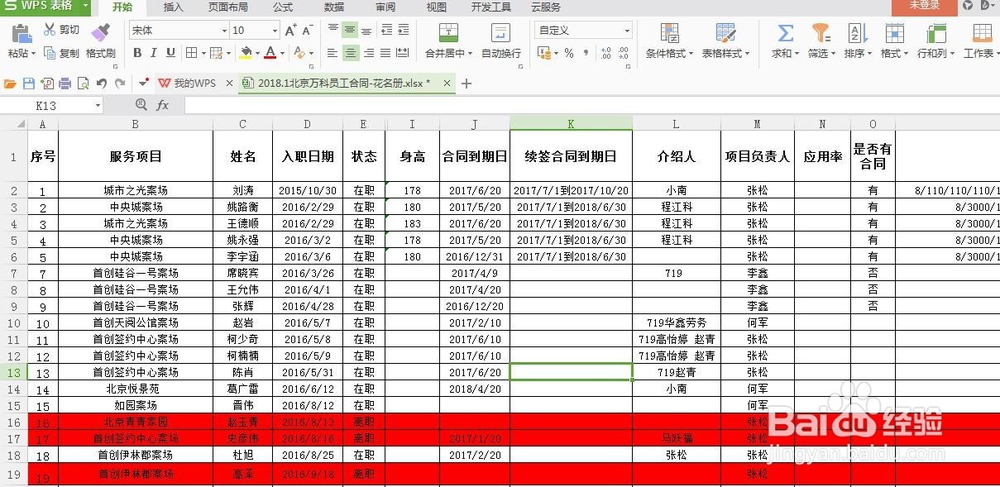Open the number format dropdown (自定义)
This screenshot has height=487, width=1000.
coord(627,30)
